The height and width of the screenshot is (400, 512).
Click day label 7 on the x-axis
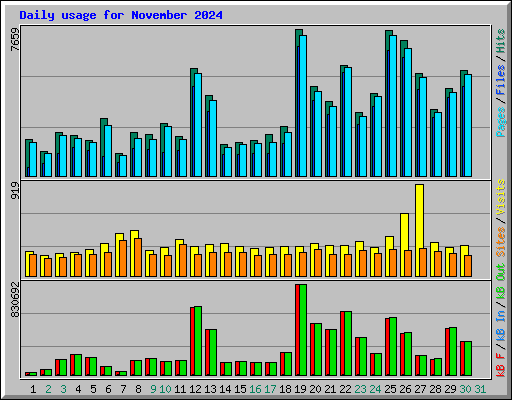[x=123, y=389]
